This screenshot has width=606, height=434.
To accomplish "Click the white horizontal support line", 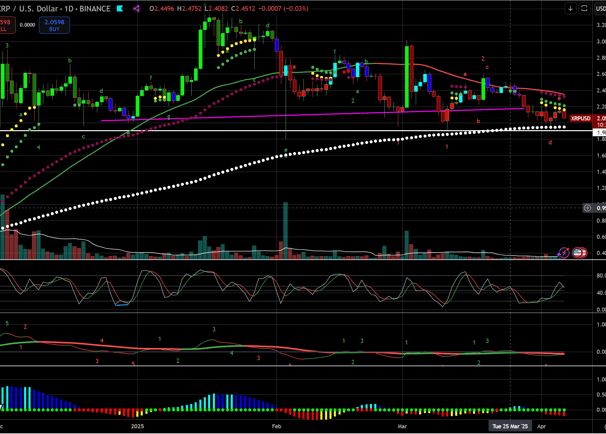I will (x=296, y=131).
